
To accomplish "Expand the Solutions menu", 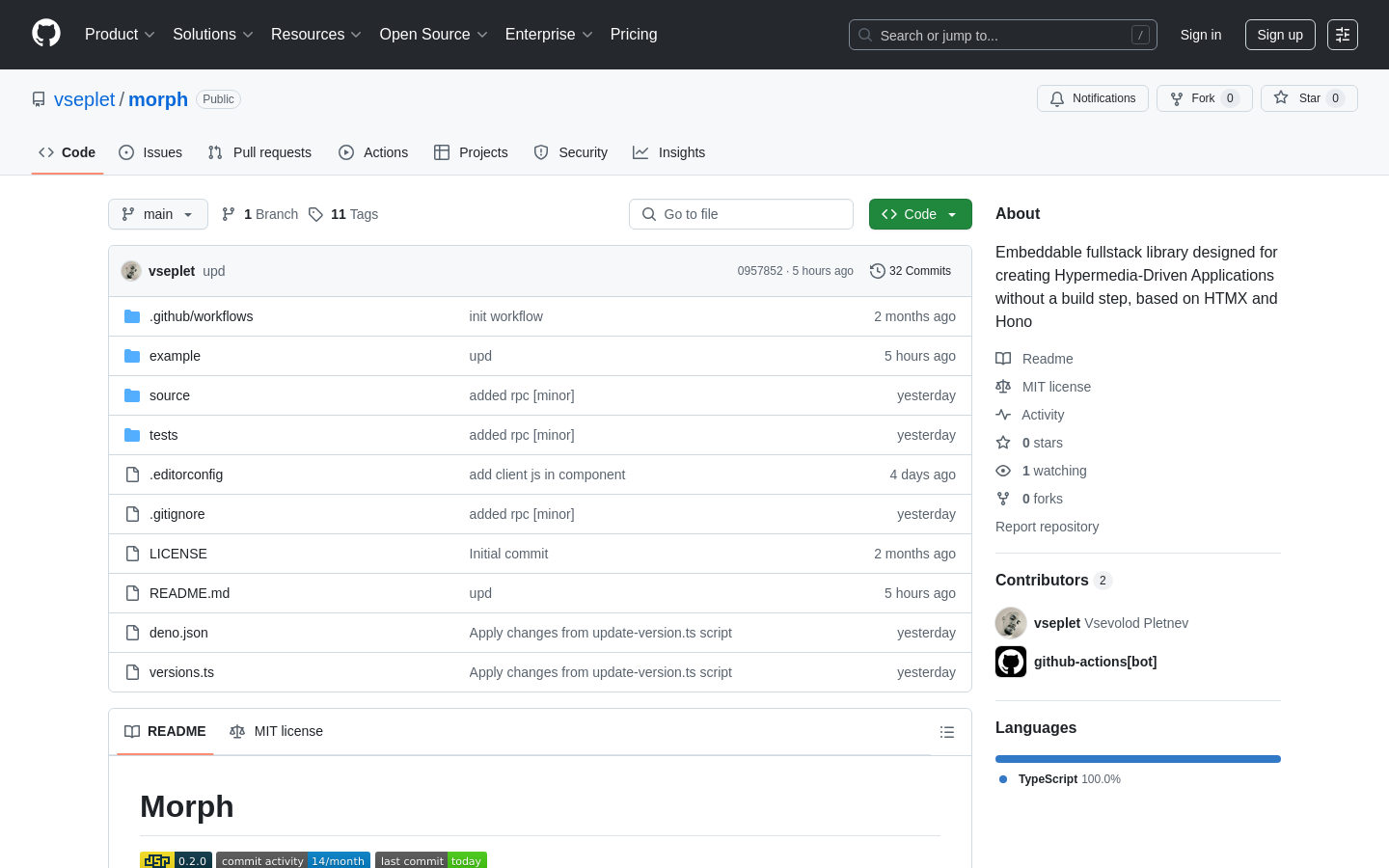I will (x=213, y=35).
